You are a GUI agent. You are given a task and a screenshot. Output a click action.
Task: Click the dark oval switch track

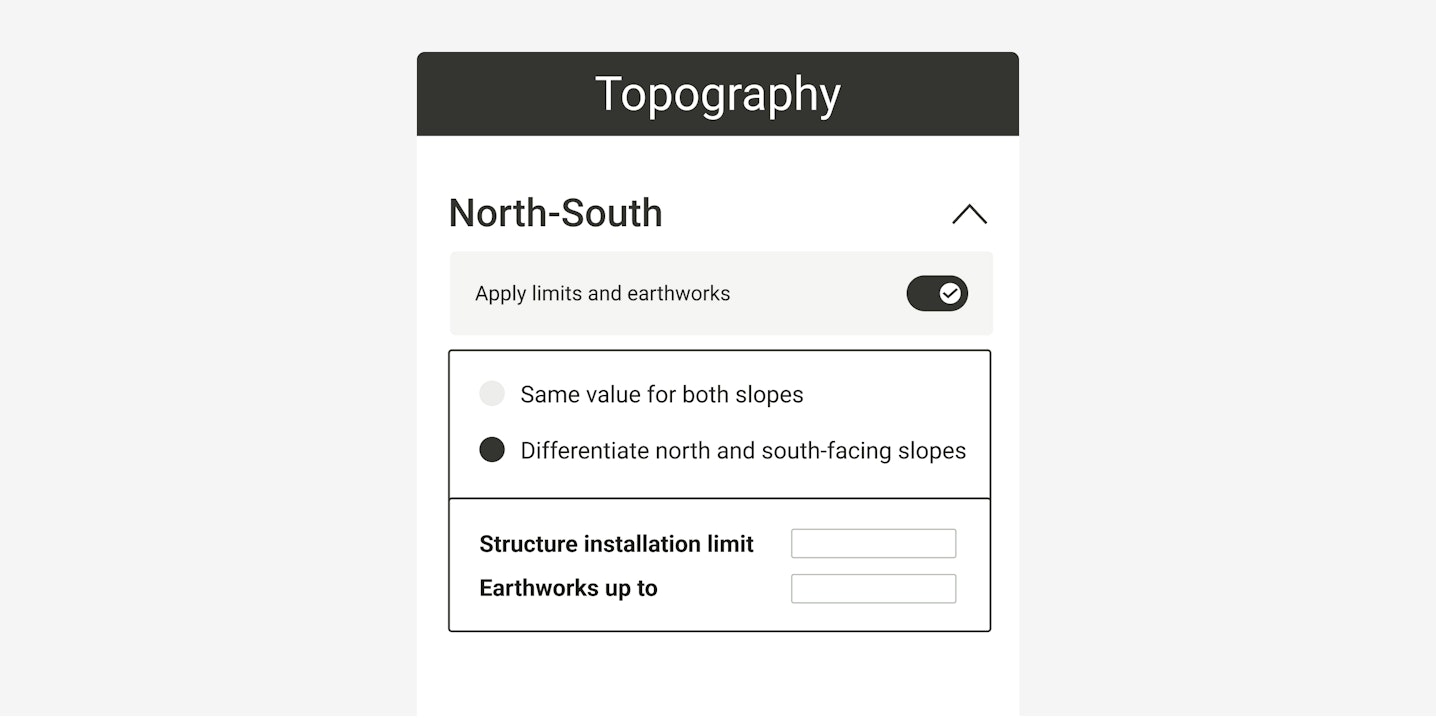coord(923,293)
